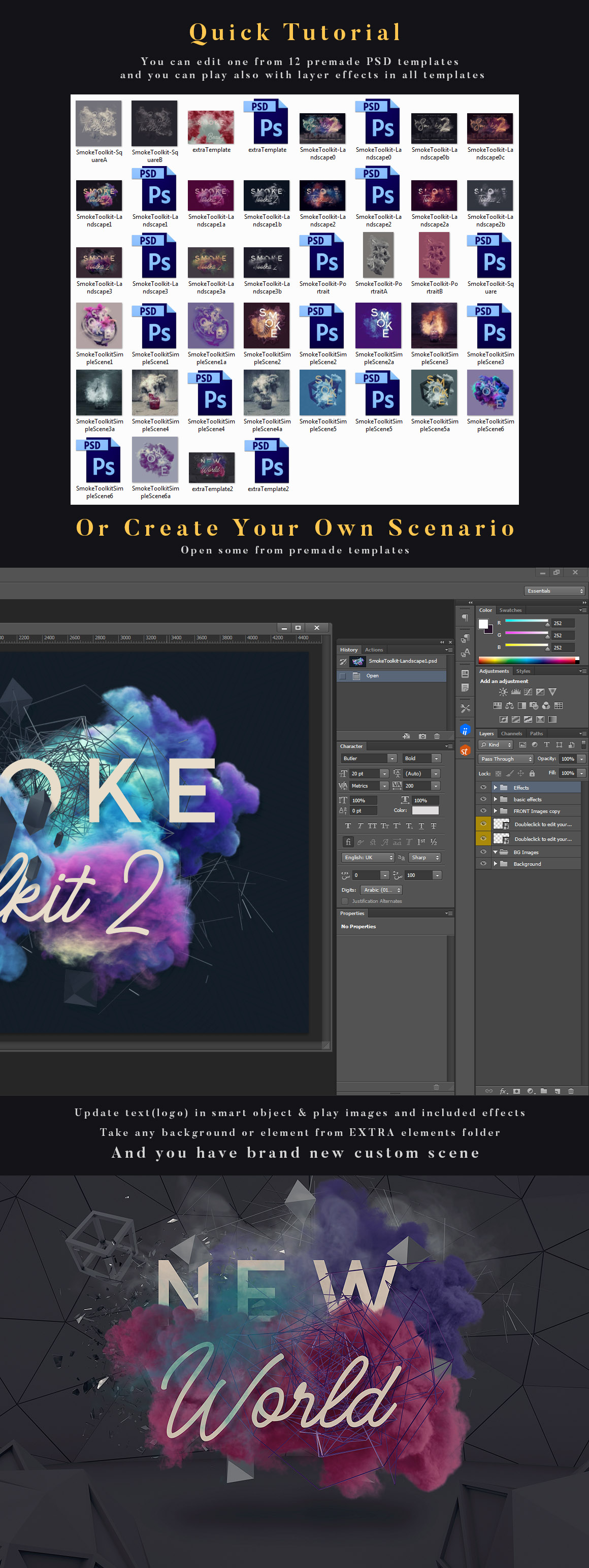Click the Character panel text color swatch
The width and height of the screenshot is (589, 1568).
[424, 810]
